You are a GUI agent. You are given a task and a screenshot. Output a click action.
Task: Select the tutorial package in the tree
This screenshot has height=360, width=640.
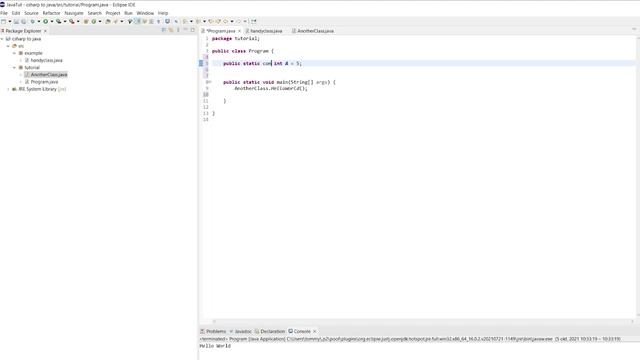tap(32, 67)
